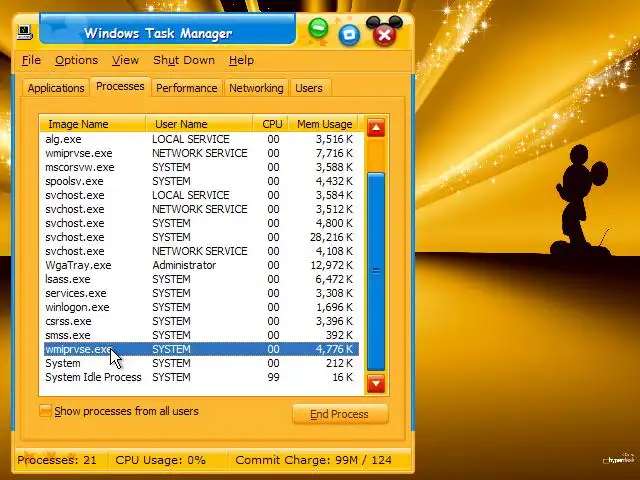Sort by the Image Name column header
This screenshot has width=640, height=480.
[93, 124]
